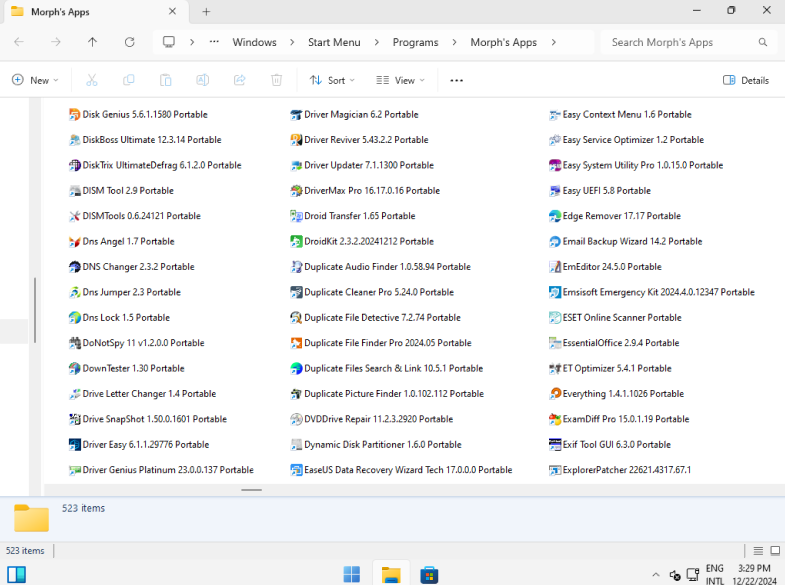Click the Easy System Utility Pro icon
Image resolution: width=785 pixels, height=585 pixels.
click(555, 165)
